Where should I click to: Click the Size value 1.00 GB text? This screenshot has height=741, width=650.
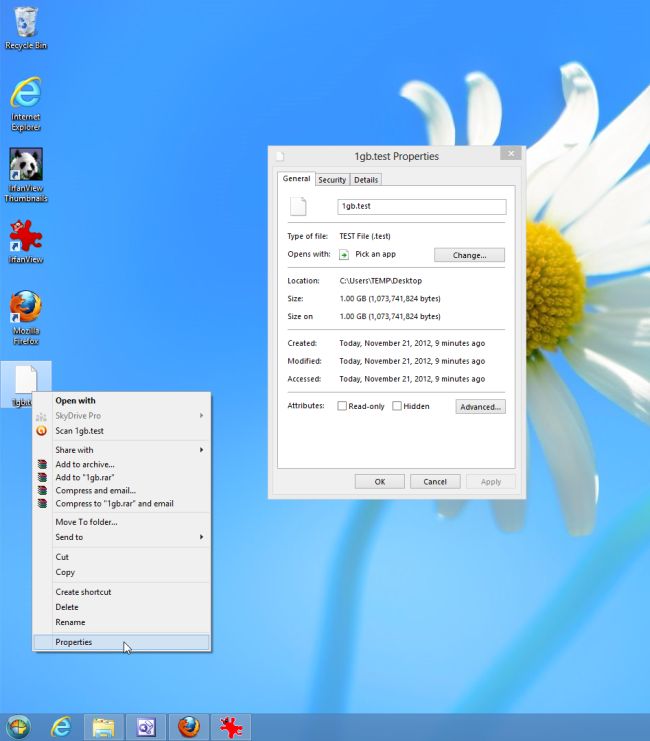click(390, 299)
